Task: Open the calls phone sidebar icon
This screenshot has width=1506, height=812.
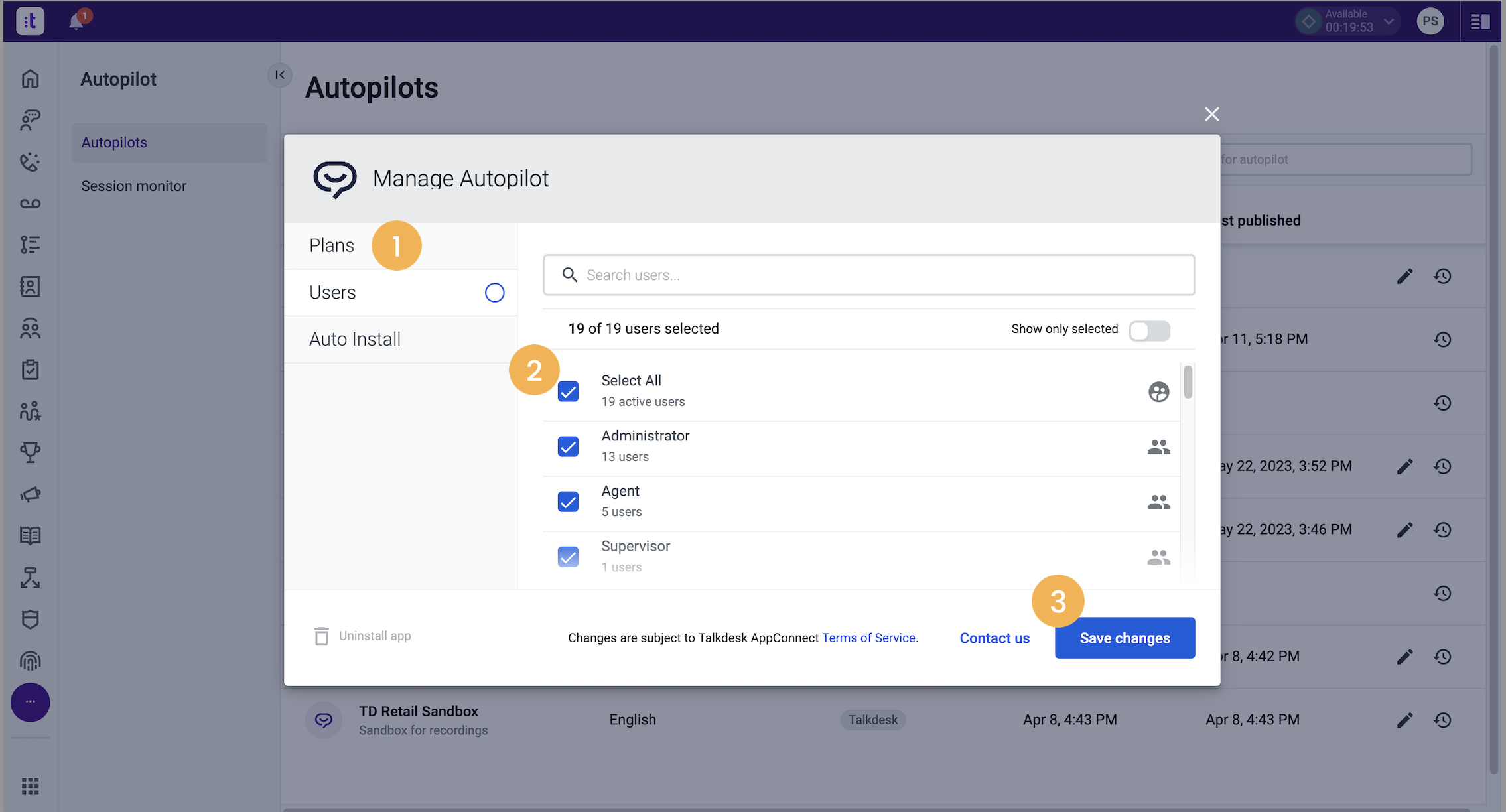Action: (x=30, y=162)
